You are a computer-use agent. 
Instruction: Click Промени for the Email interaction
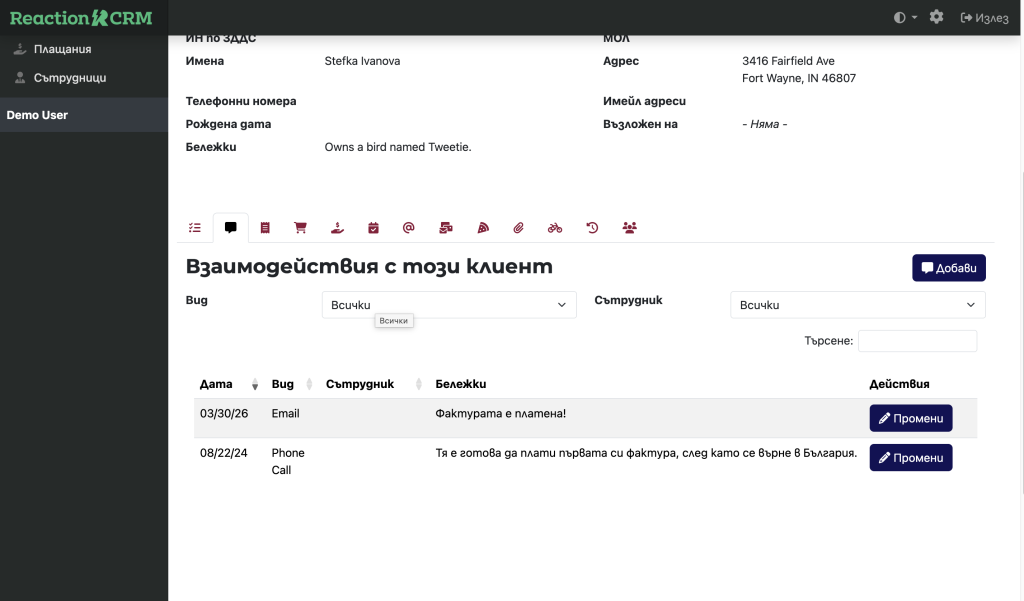(x=910, y=418)
